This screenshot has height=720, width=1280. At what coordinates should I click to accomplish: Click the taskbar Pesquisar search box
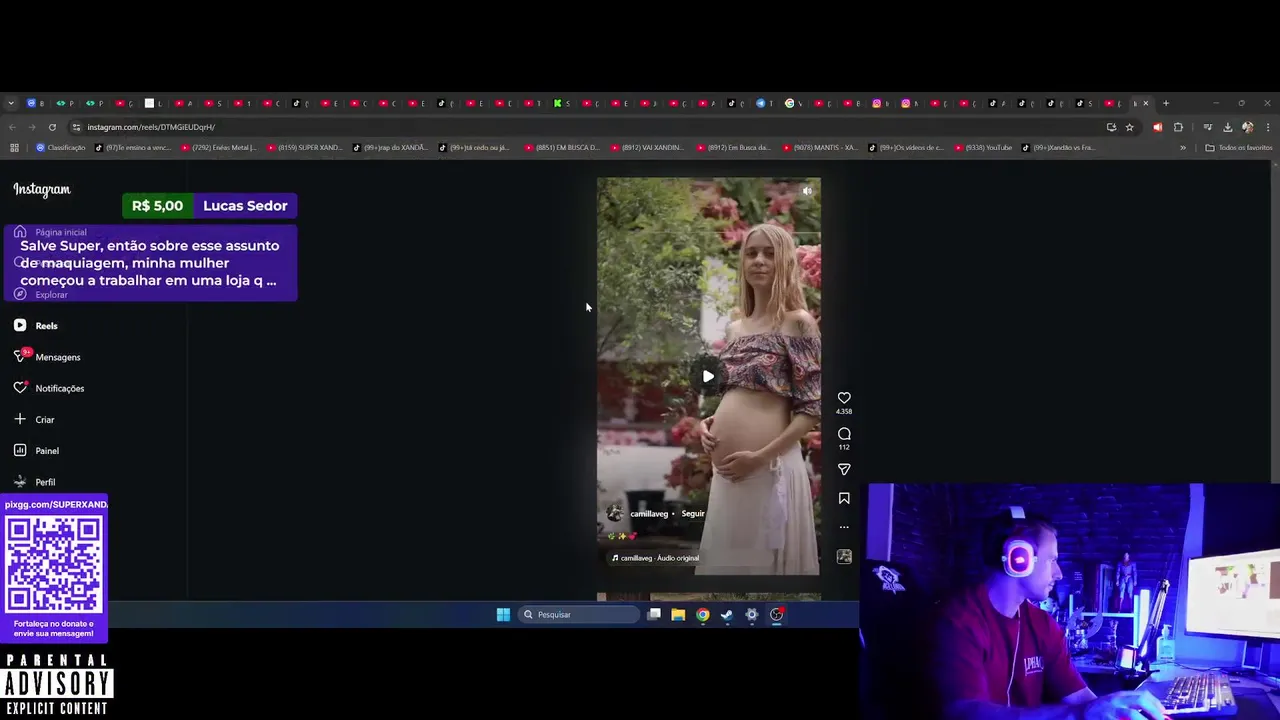point(580,615)
